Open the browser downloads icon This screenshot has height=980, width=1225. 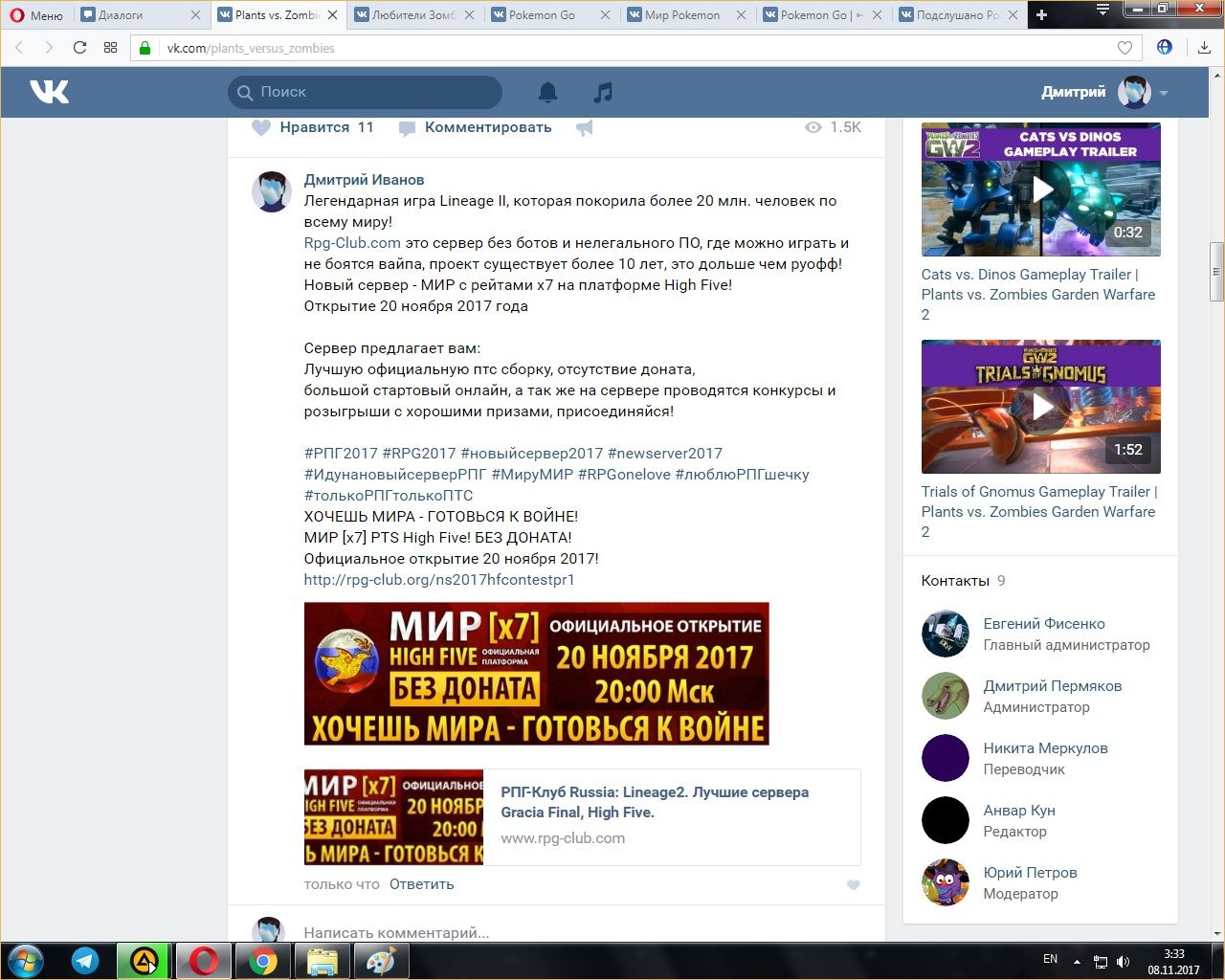pos(1204,48)
